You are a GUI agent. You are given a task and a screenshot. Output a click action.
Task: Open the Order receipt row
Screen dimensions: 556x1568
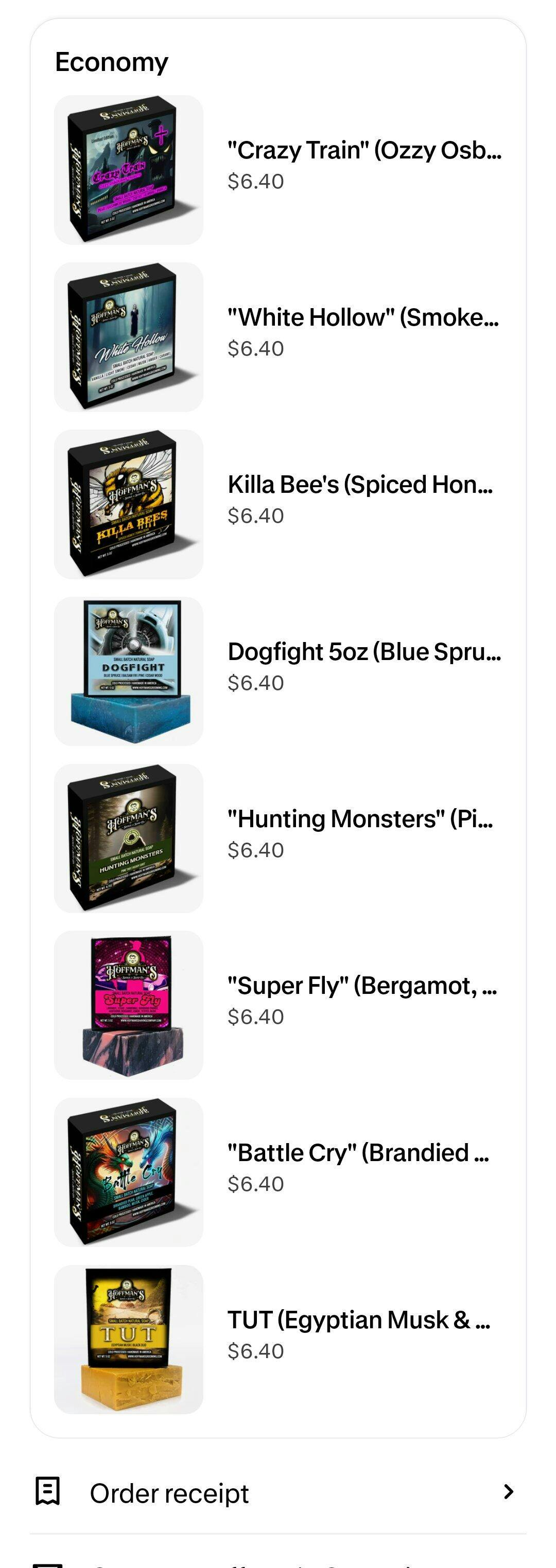pos(277,1492)
